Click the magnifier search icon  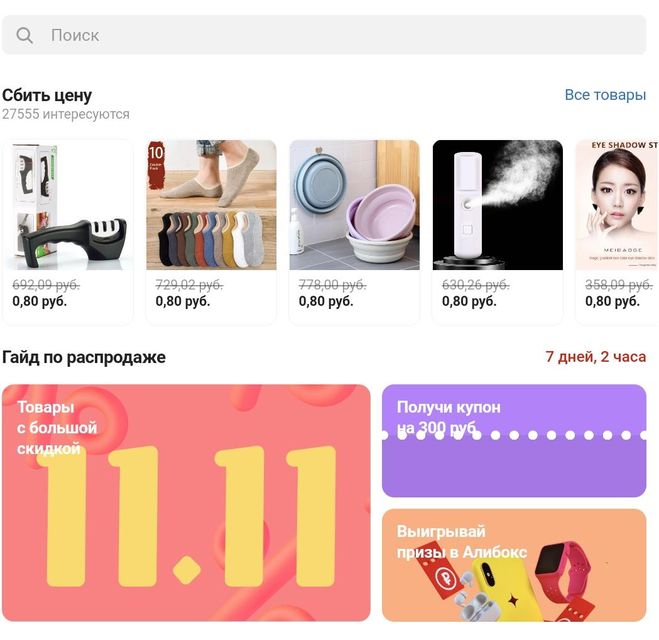24,35
